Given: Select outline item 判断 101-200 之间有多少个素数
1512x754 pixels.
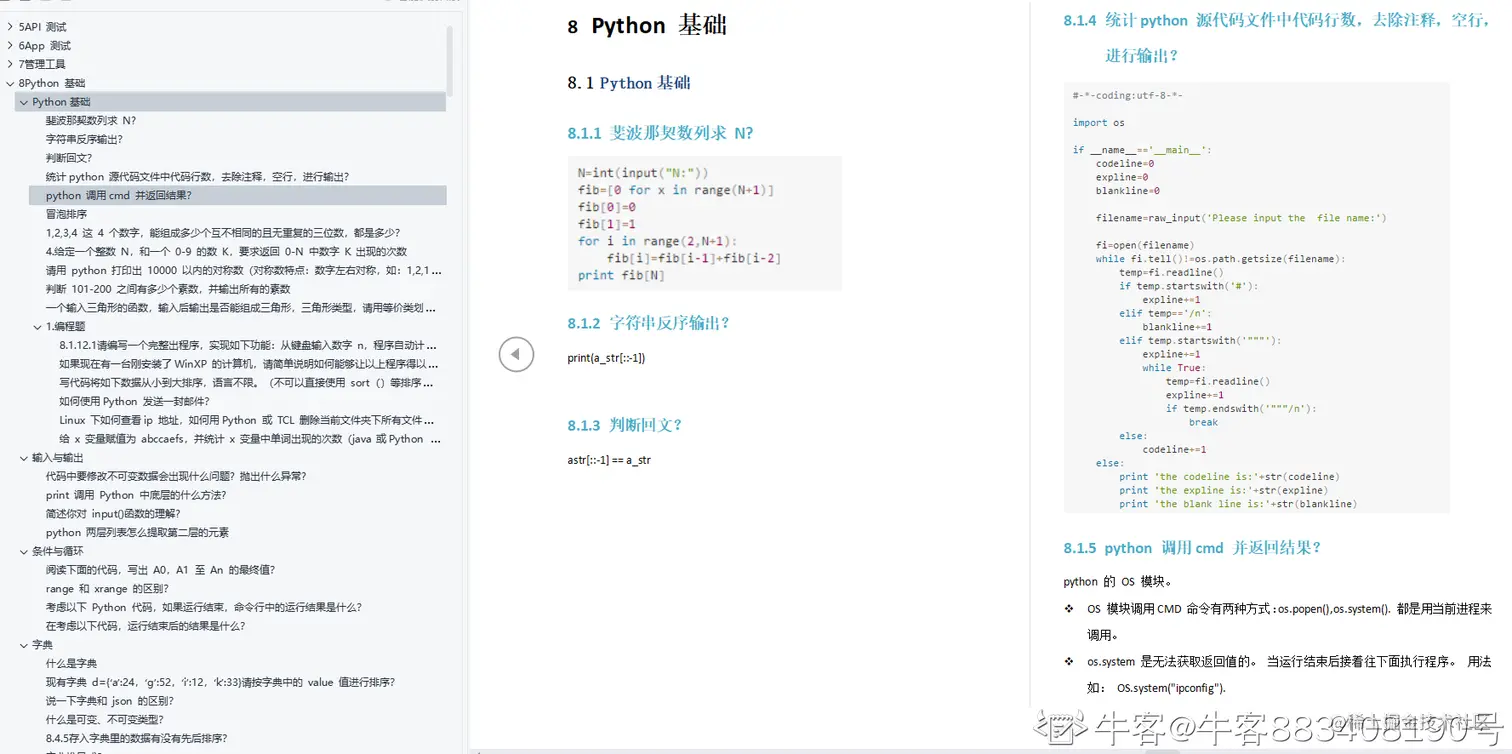Looking at the screenshot, I should click(x=168, y=289).
